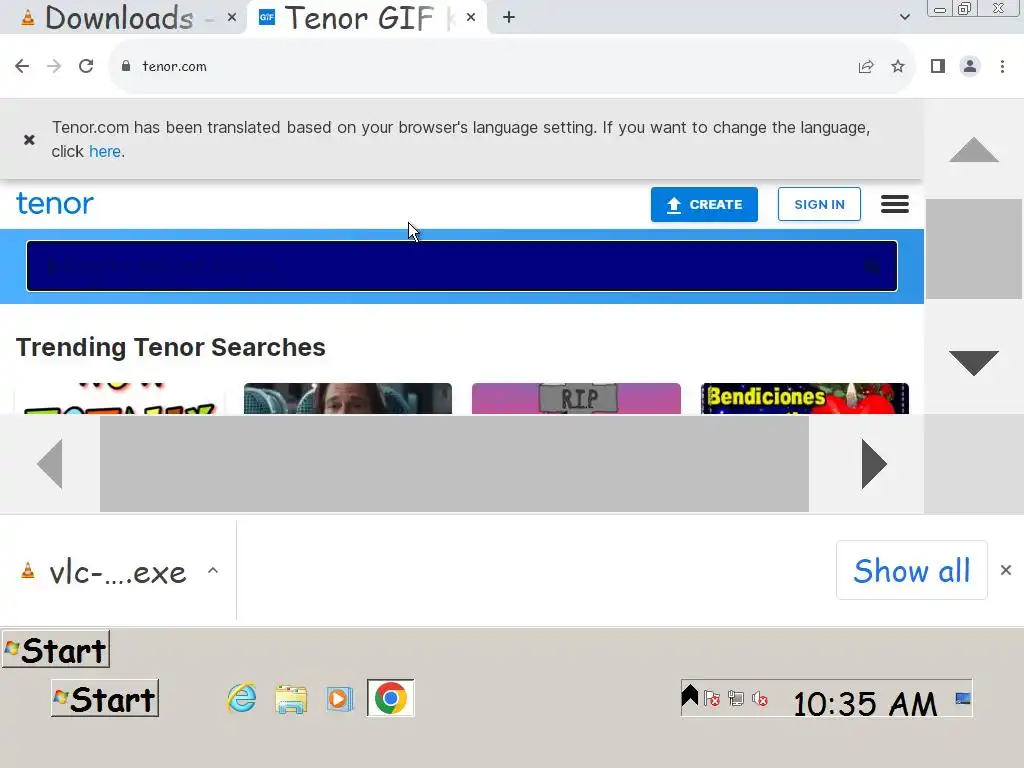Click the search magnifier in the search box

[x=872, y=266]
